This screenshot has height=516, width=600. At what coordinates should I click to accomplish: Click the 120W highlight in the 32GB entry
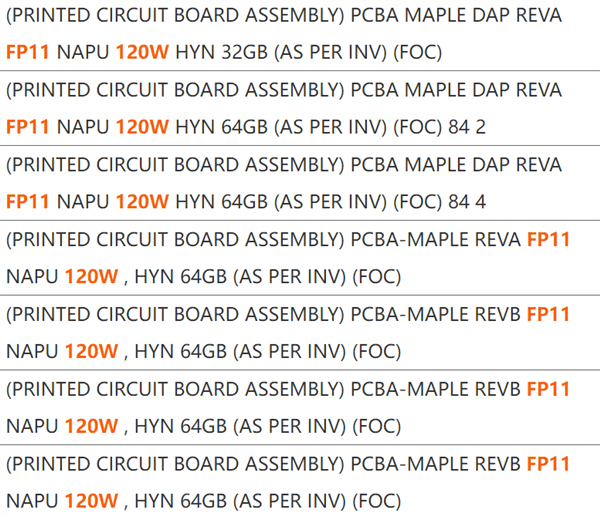pyautogui.click(x=142, y=52)
